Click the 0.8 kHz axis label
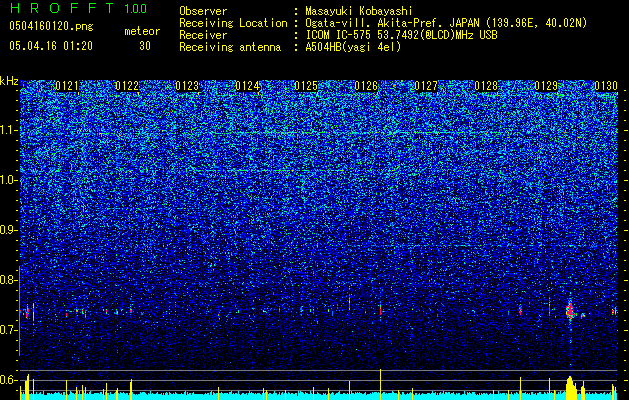The height and width of the screenshot is (400, 629). pyautogui.click(x=9, y=280)
